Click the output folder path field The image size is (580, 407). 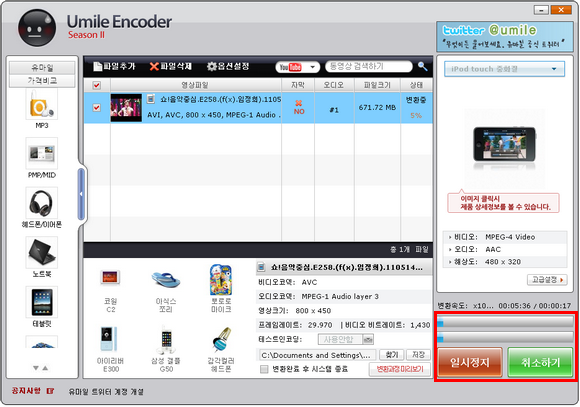(x=318, y=355)
